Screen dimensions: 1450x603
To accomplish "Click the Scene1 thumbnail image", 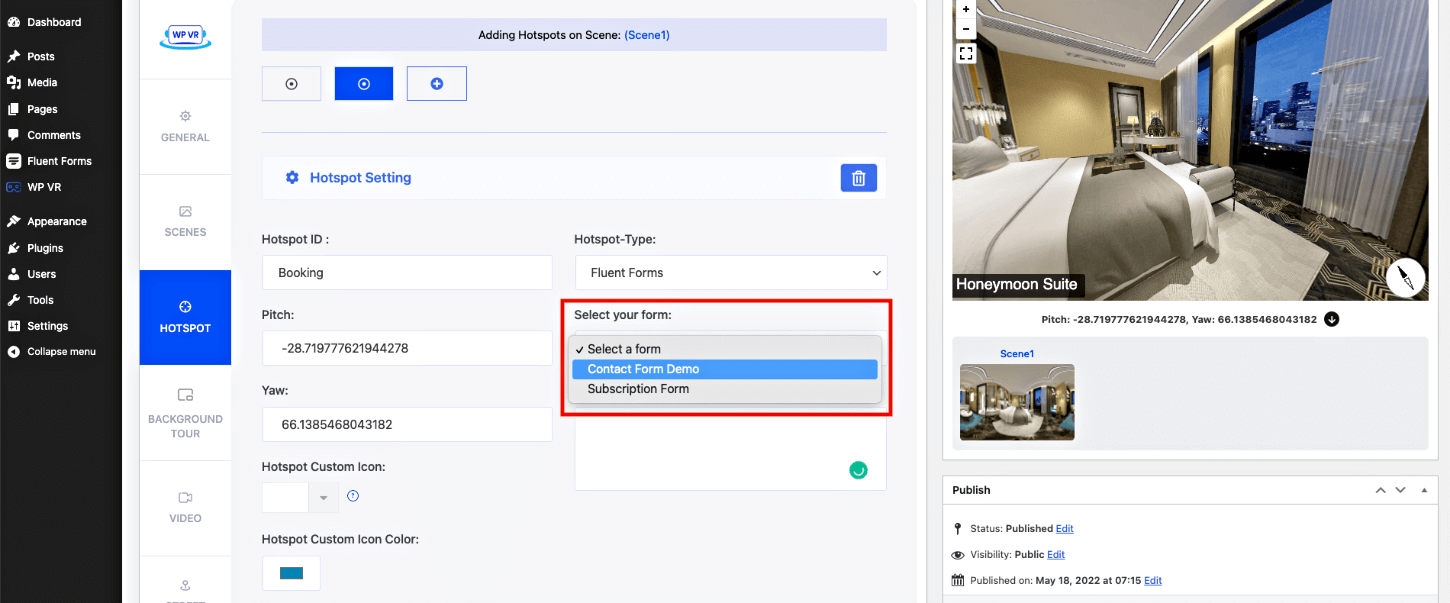I will pos(1017,402).
